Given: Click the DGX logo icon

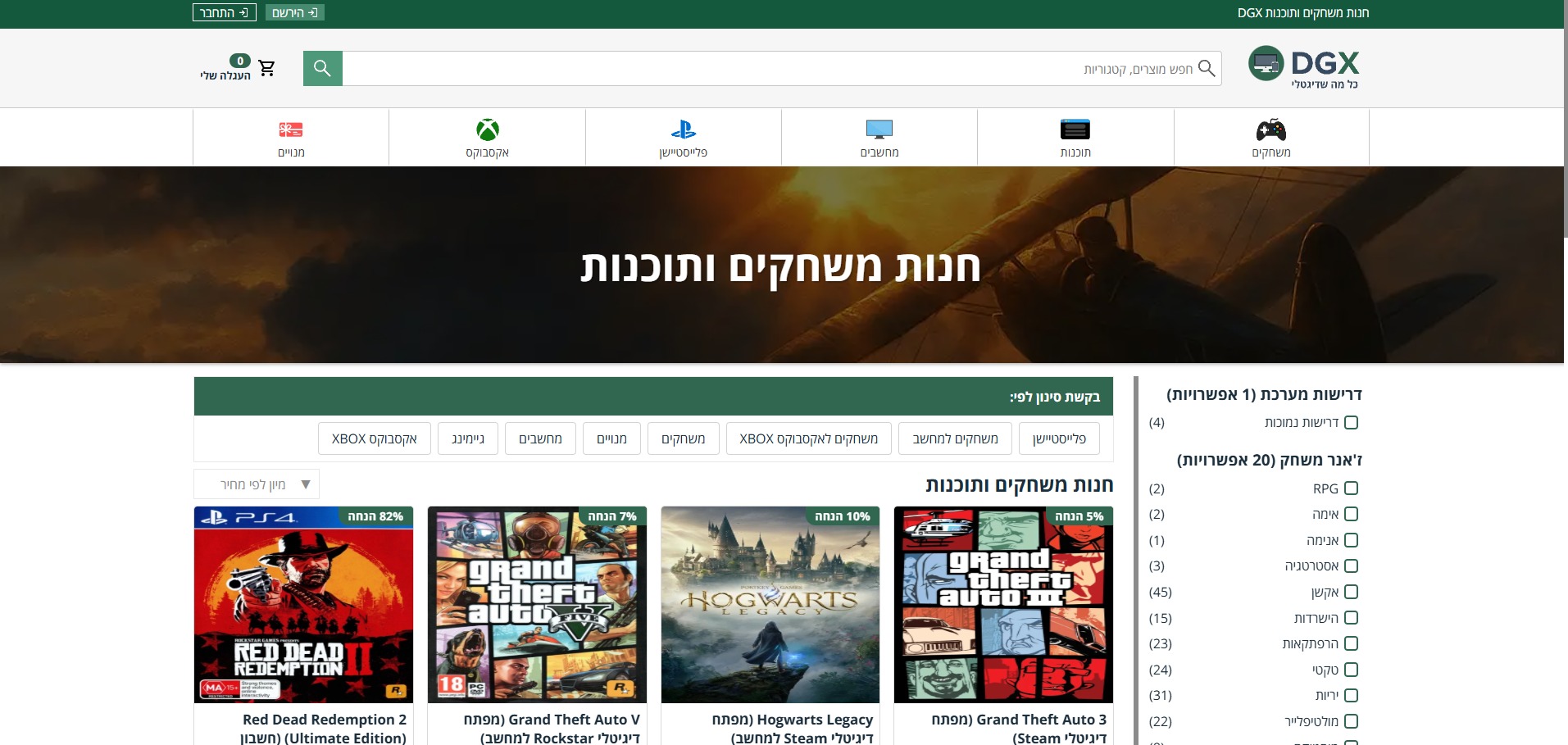Looking at the screenshot, I should (x=1266, y=63).
